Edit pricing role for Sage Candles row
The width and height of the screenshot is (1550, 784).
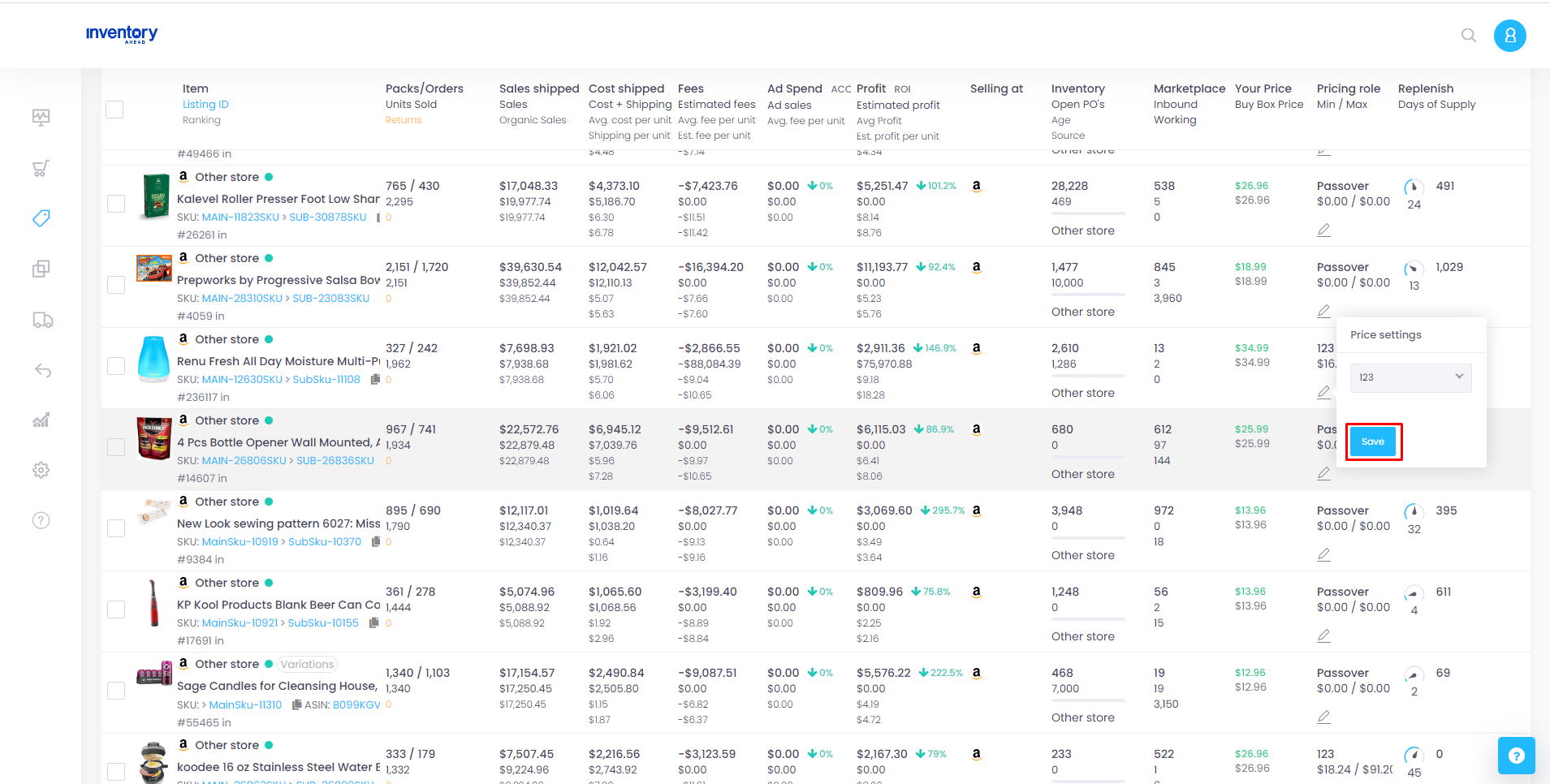(1323, 717)
